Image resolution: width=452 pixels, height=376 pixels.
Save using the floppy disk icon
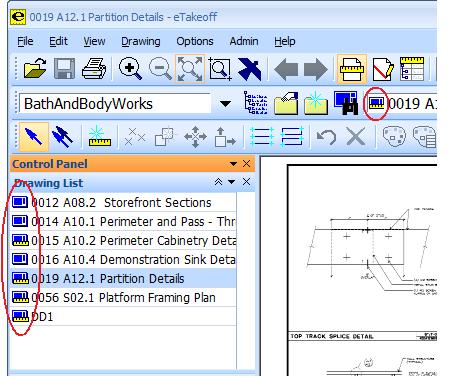[64, 69]
